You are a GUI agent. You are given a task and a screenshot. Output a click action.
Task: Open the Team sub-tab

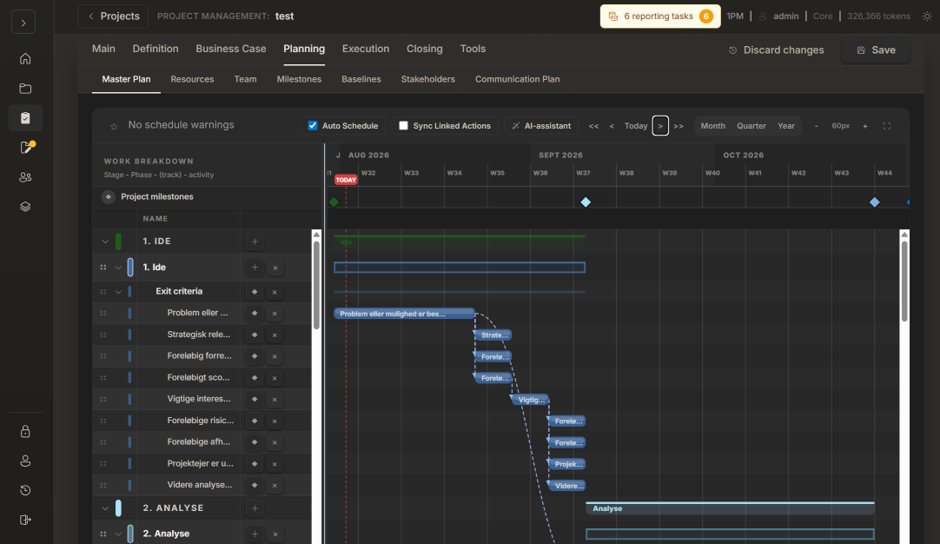(x=245, y=79)
